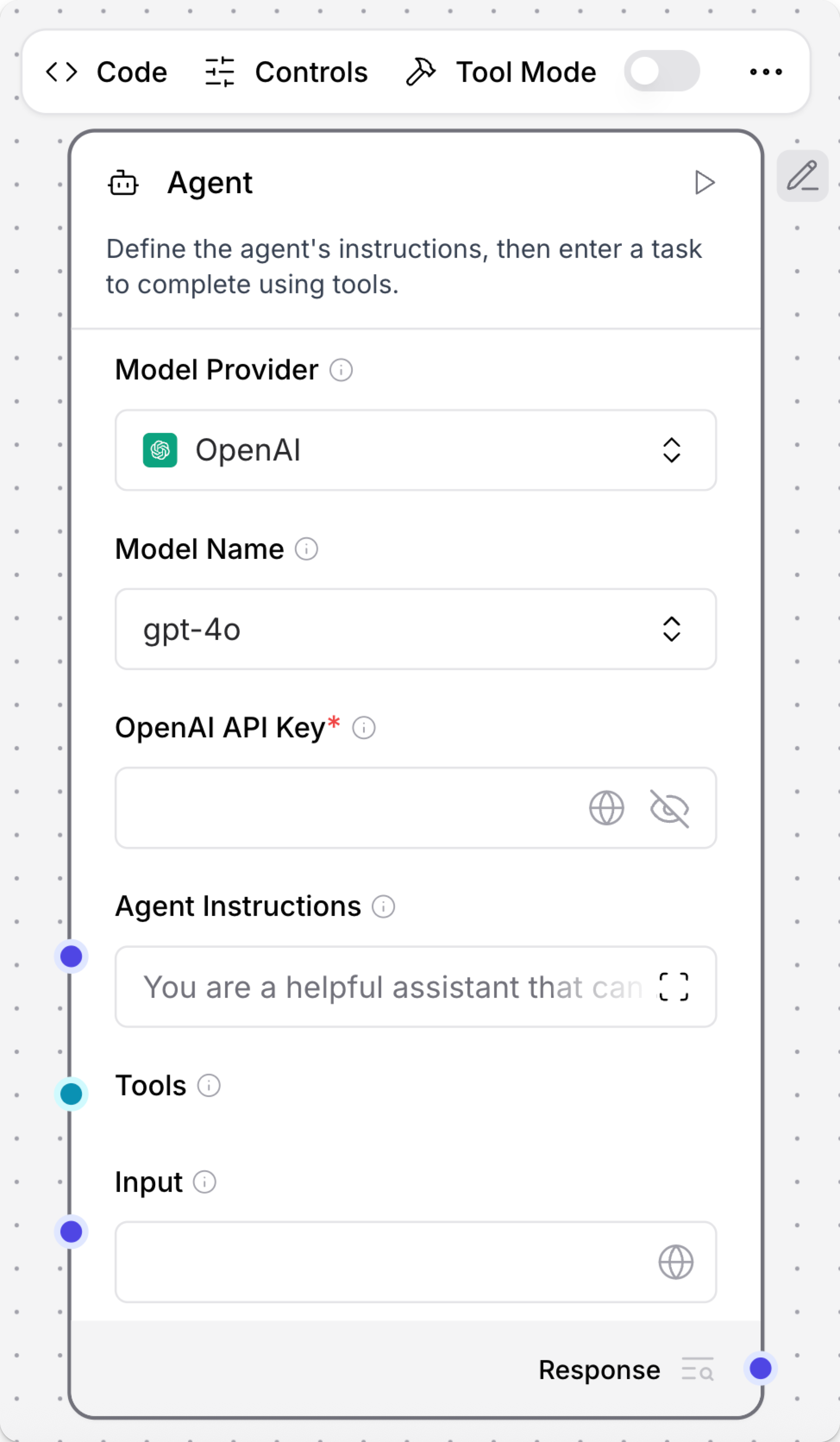
Task: Click inside the OpenAI API Key input field
Action: [x=343, y=809]
